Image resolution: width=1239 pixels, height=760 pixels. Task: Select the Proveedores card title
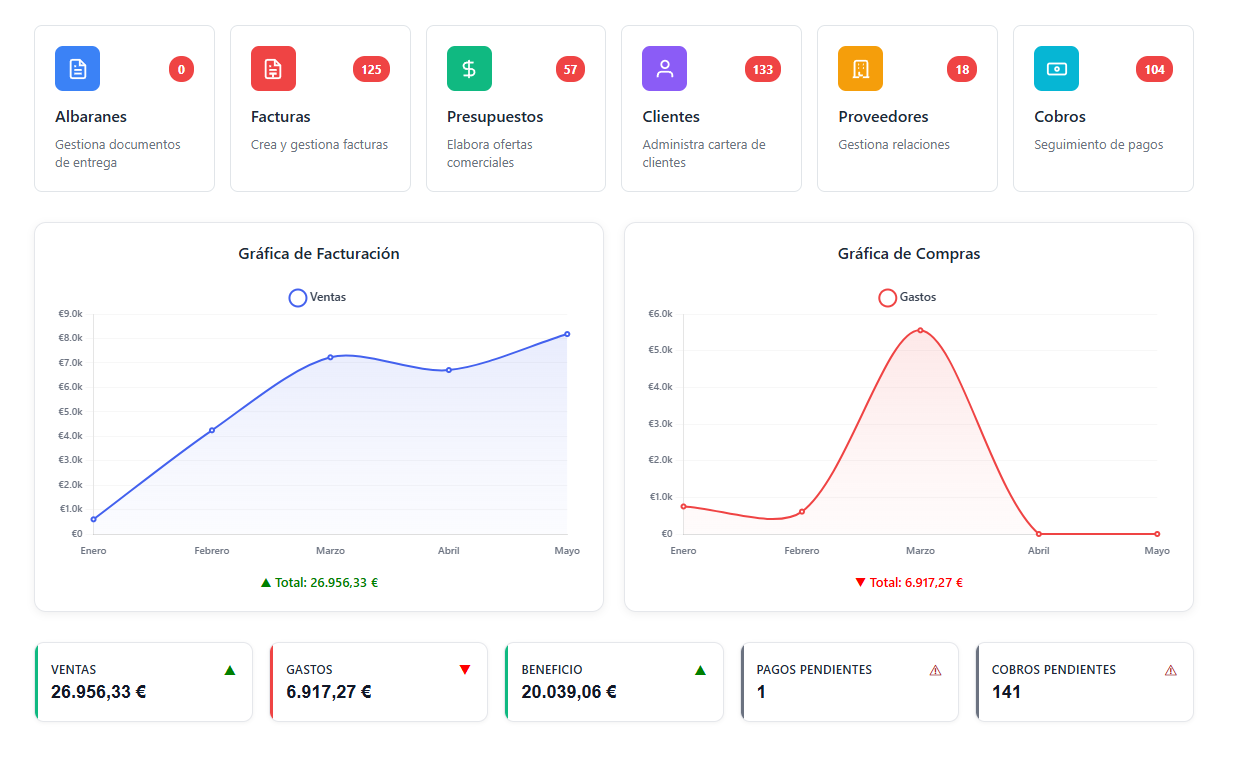pos(883,117)
